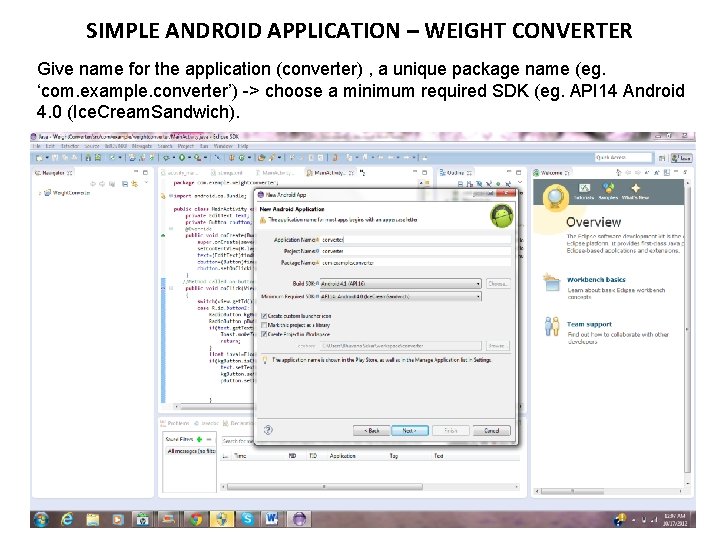
Task: Click the Project Name field
Action: [x=415, y=251]
